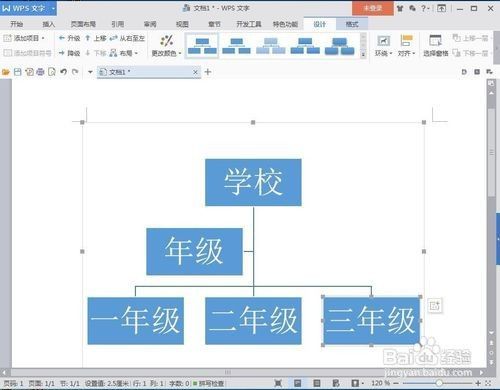The width and height of the screenshot is (500, 390).
Task: Switch to full screen view icon
Action: 278,384
